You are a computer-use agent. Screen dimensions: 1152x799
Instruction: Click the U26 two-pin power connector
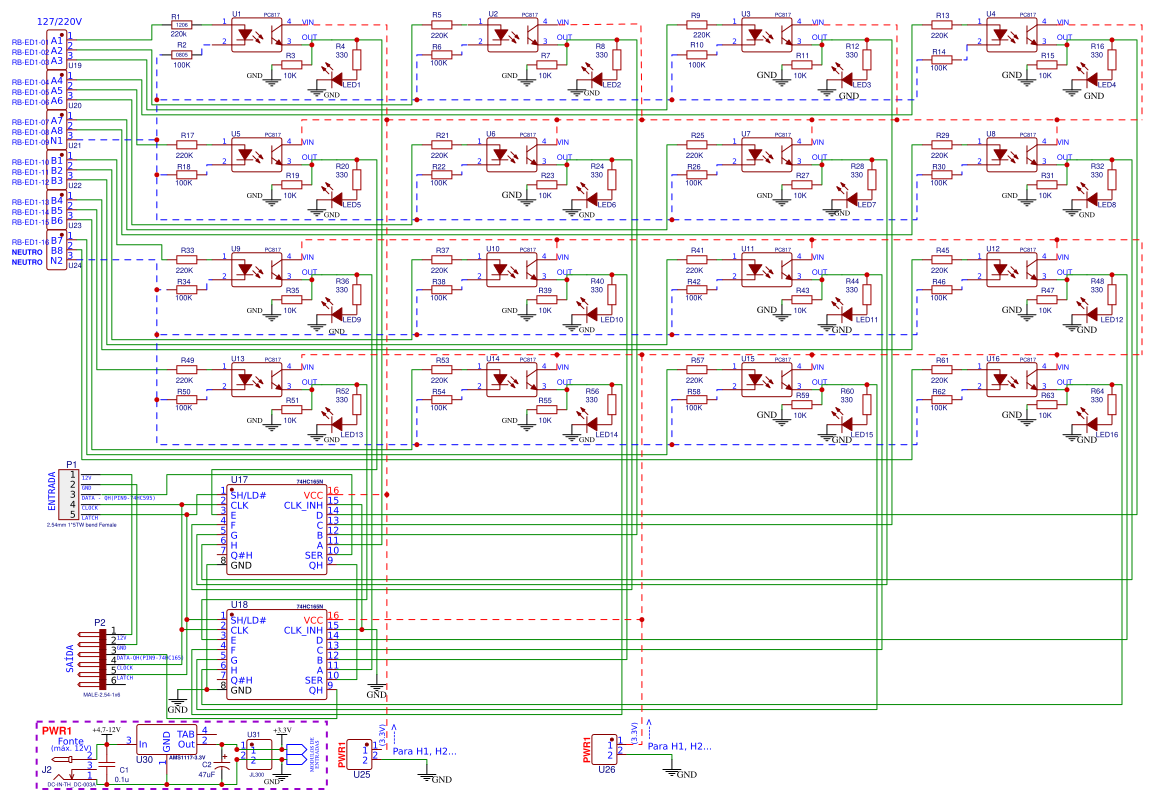(605, 750)
